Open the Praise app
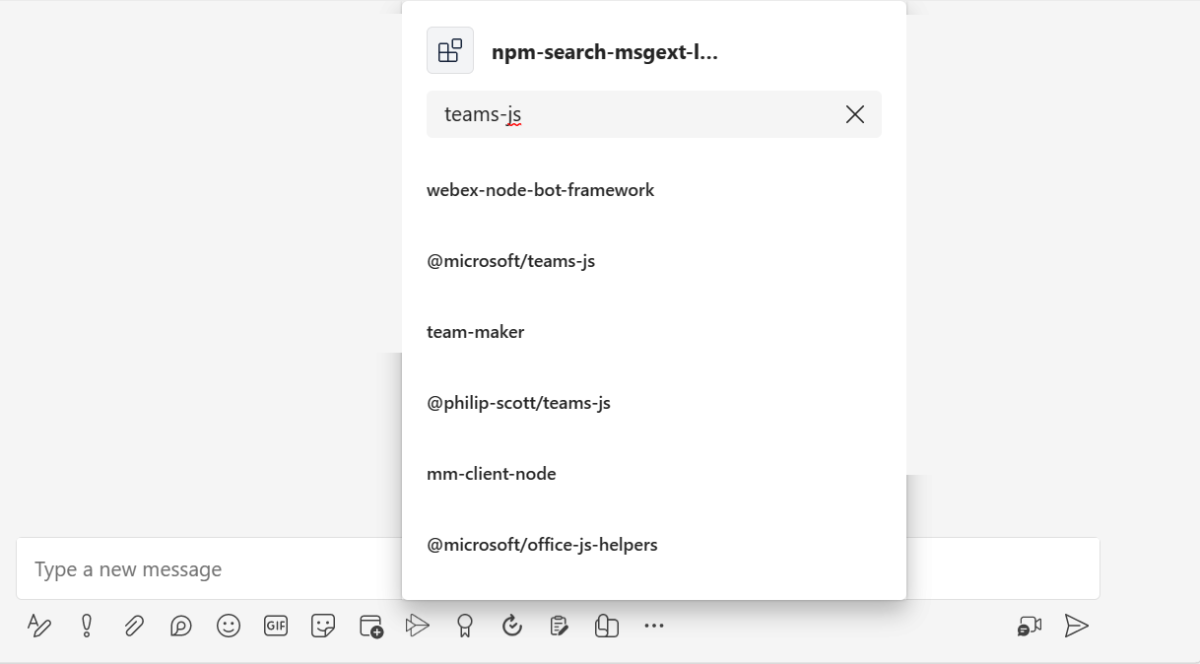This screenshot has height=664, width=1200. tap(464, 625)
